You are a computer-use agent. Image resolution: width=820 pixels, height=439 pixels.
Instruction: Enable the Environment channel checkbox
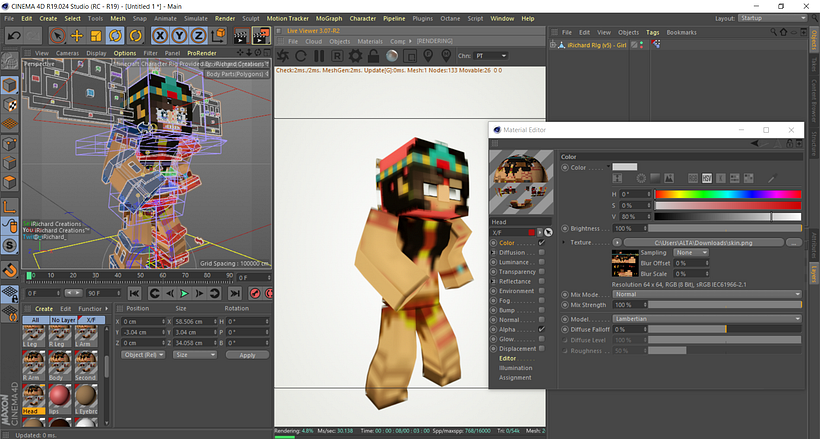click(x=542, y=291)
